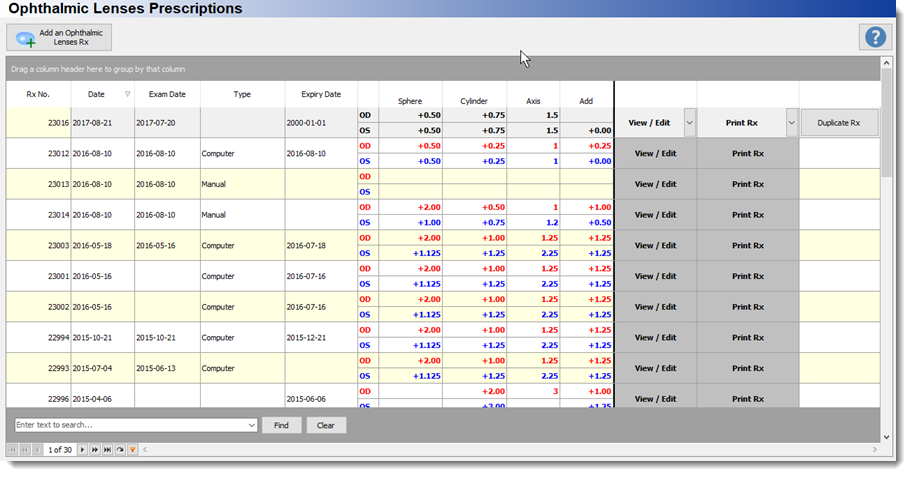Open the search text dropdown list
The height and width of the screenshot is (477, 911).
251,425
